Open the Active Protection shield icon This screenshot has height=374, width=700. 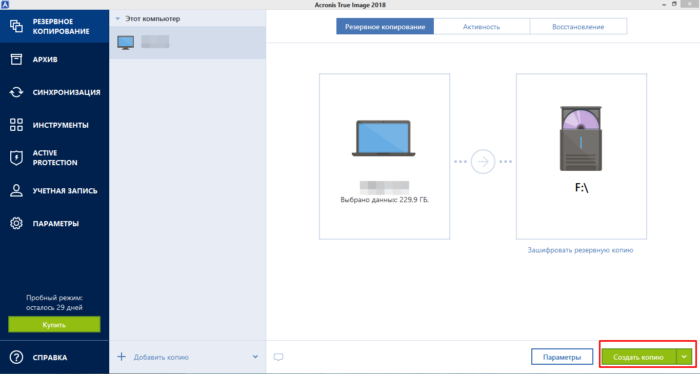coord(17,158)
